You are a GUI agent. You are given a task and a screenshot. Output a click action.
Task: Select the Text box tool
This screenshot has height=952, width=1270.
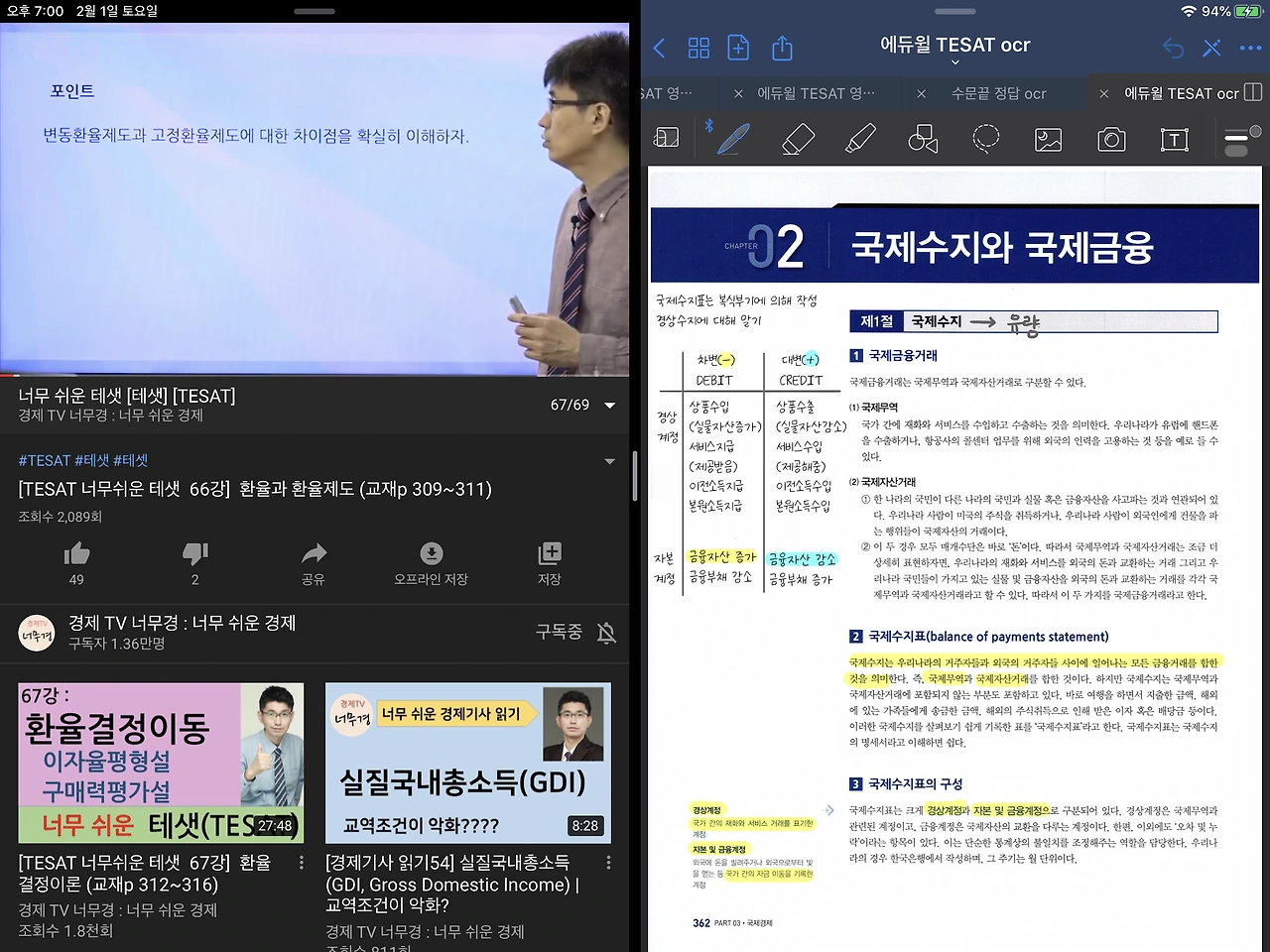click(1175, 140)
